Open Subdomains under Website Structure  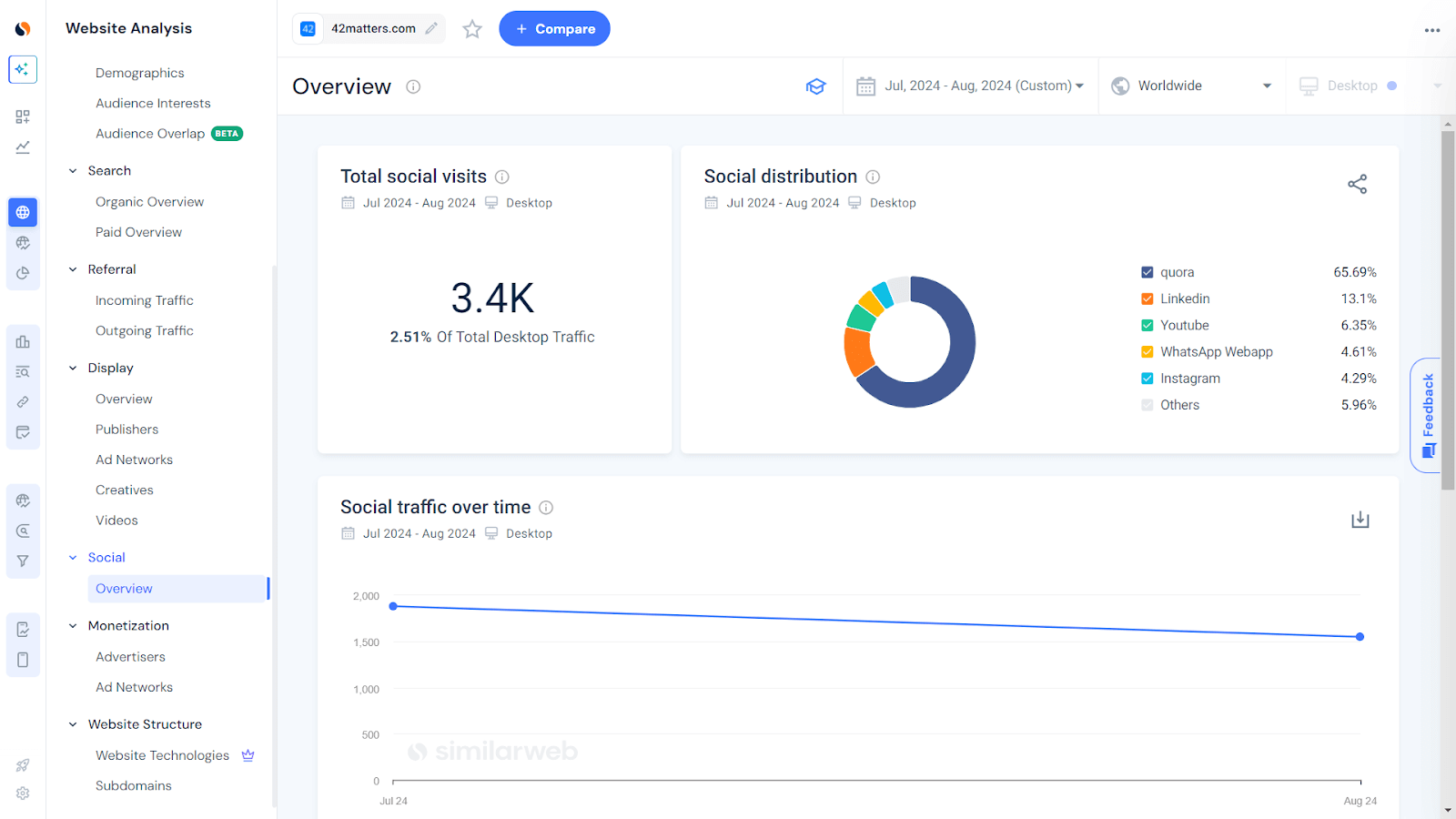click(134, 785)
